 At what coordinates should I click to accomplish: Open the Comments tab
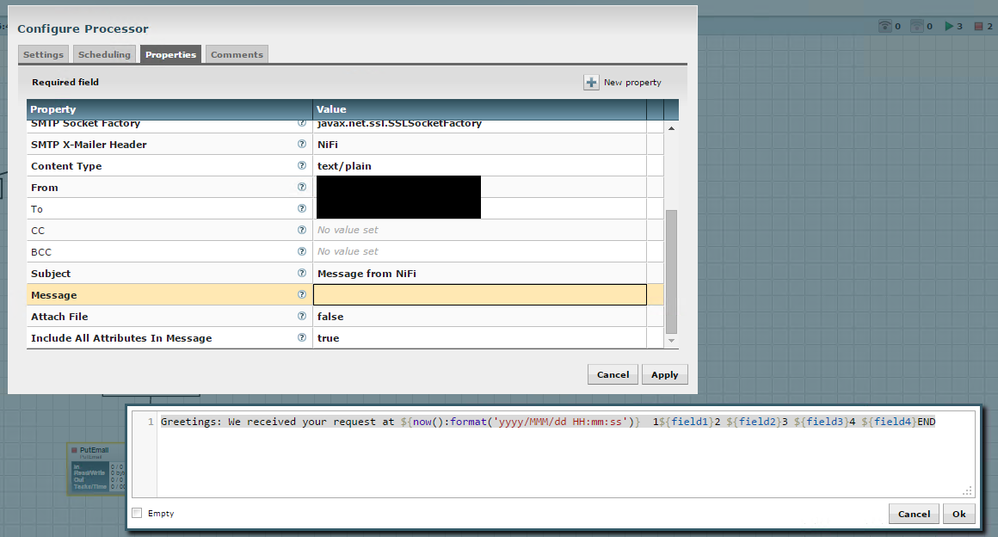point(237,55)
